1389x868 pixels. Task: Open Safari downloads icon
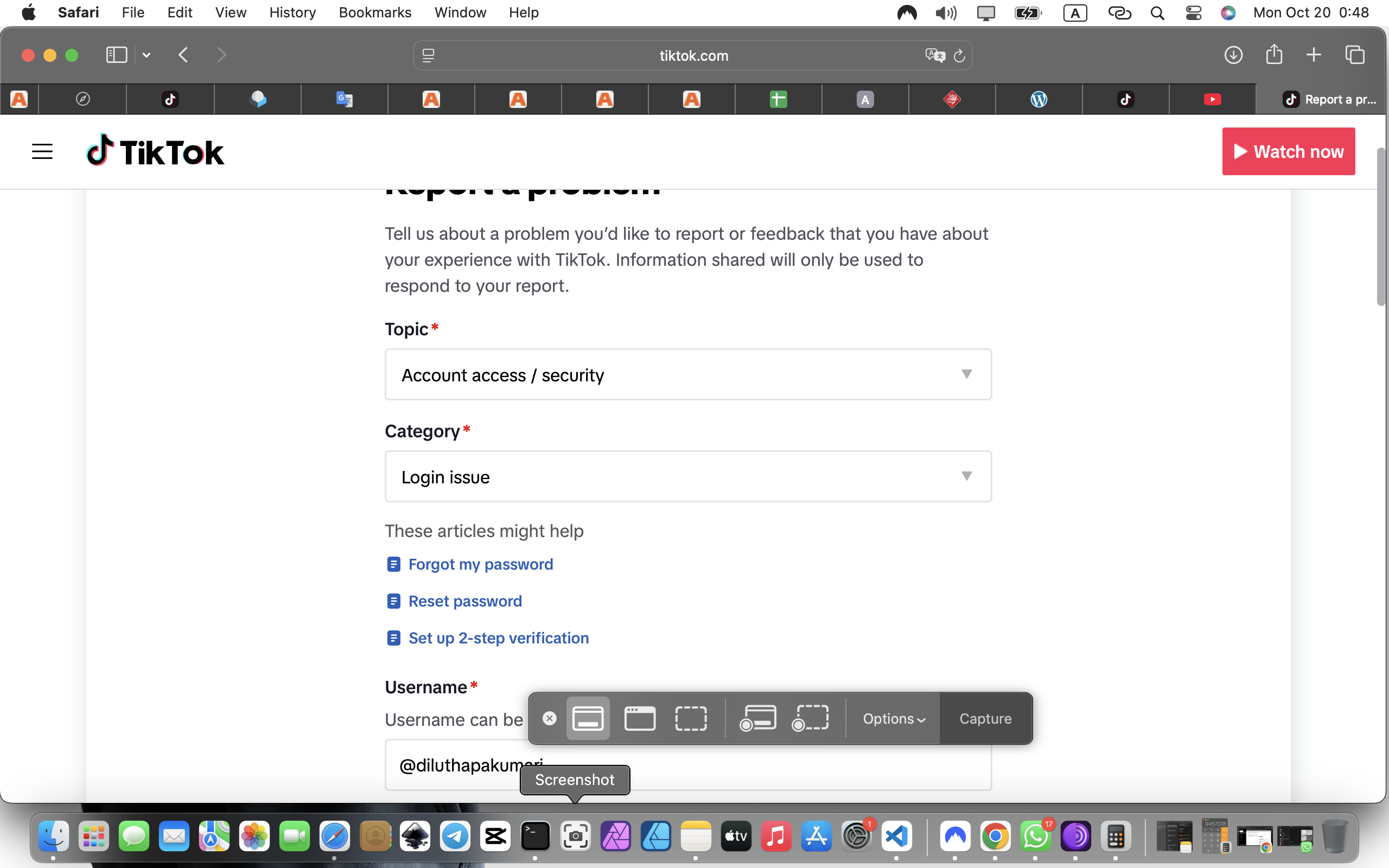pos(1233,55)
